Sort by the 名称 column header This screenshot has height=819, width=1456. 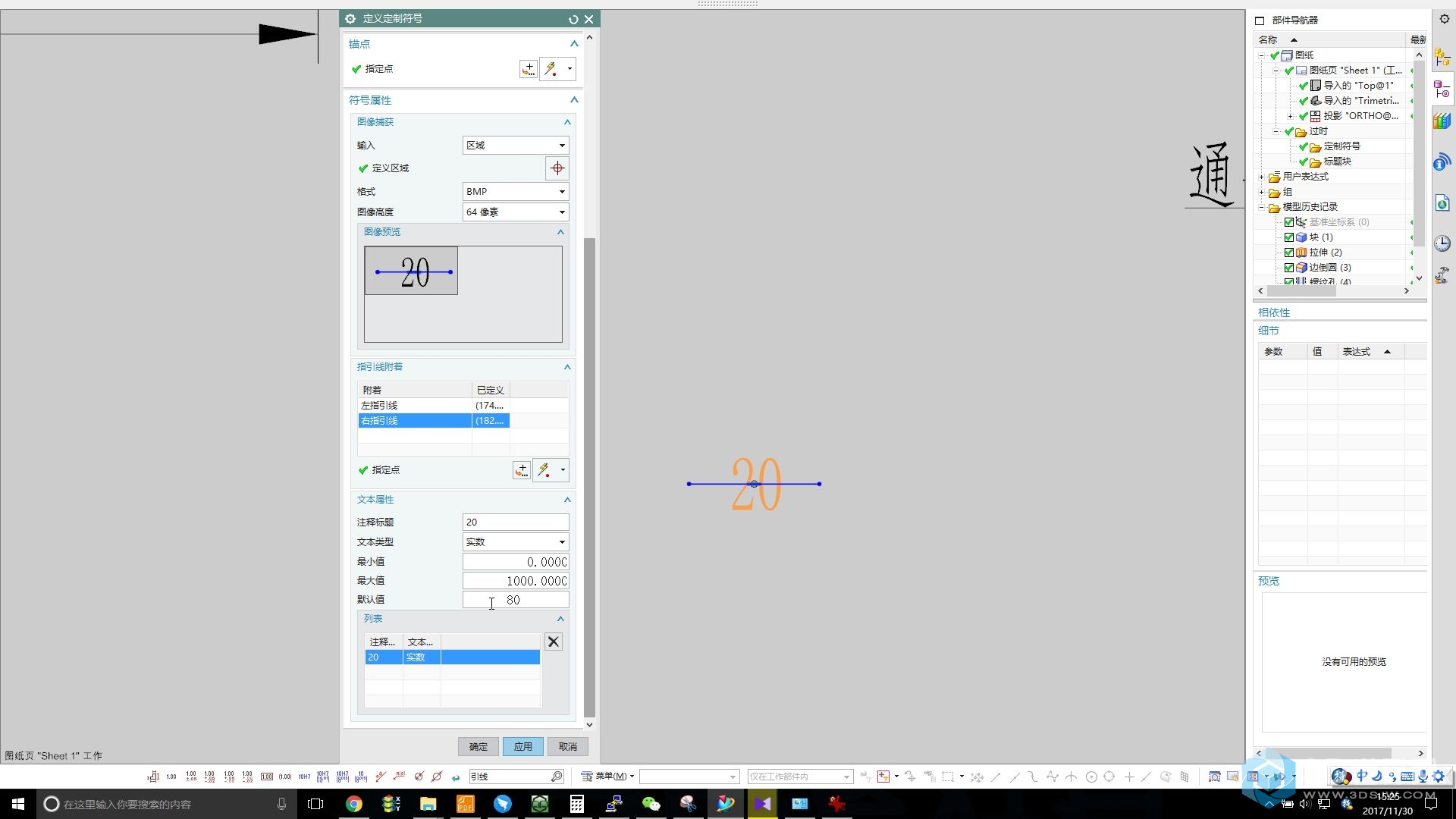pyautogui.click(x=1331, y=39)
